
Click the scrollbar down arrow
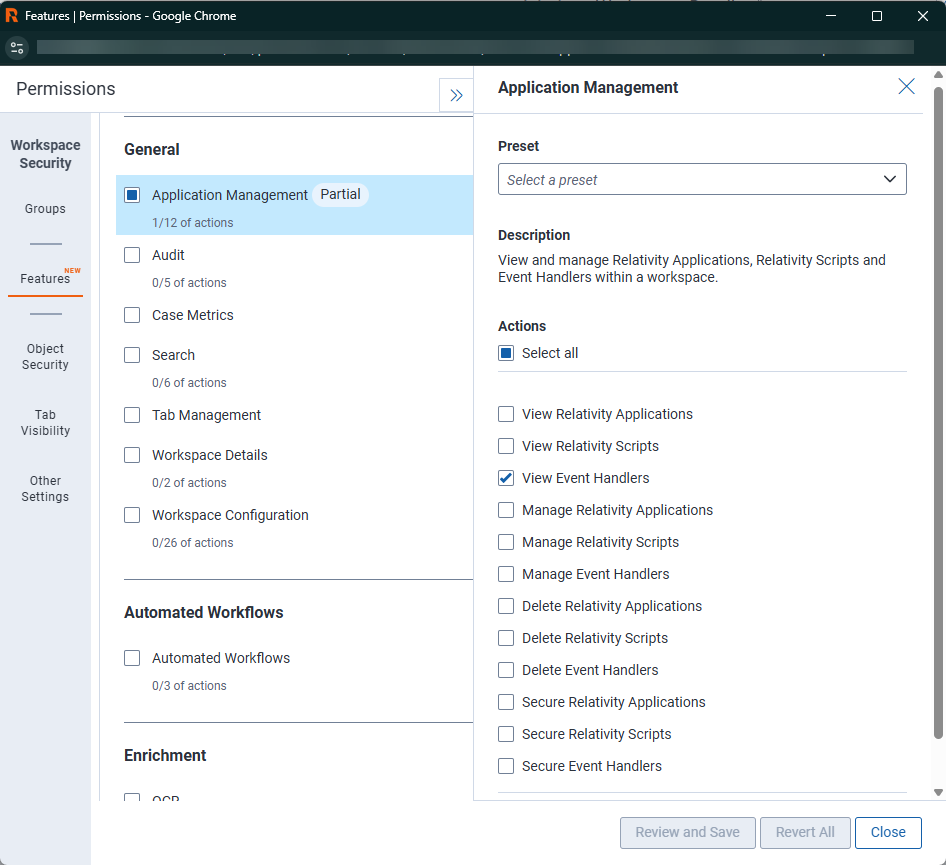[x=938, y=793]
